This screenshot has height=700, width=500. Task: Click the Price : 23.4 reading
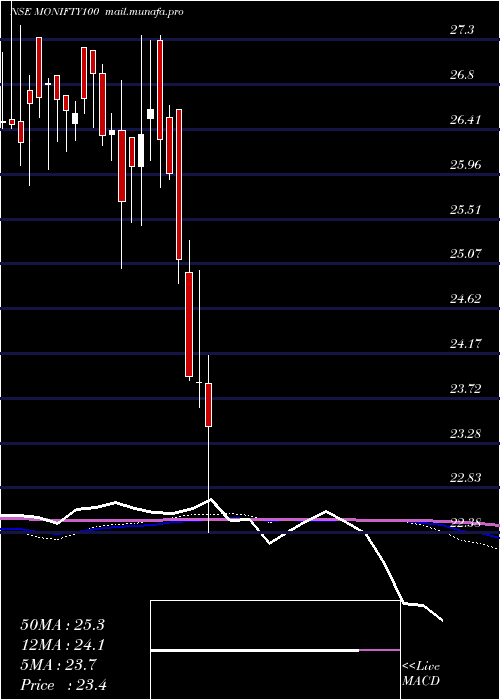[x=64, y=685]
